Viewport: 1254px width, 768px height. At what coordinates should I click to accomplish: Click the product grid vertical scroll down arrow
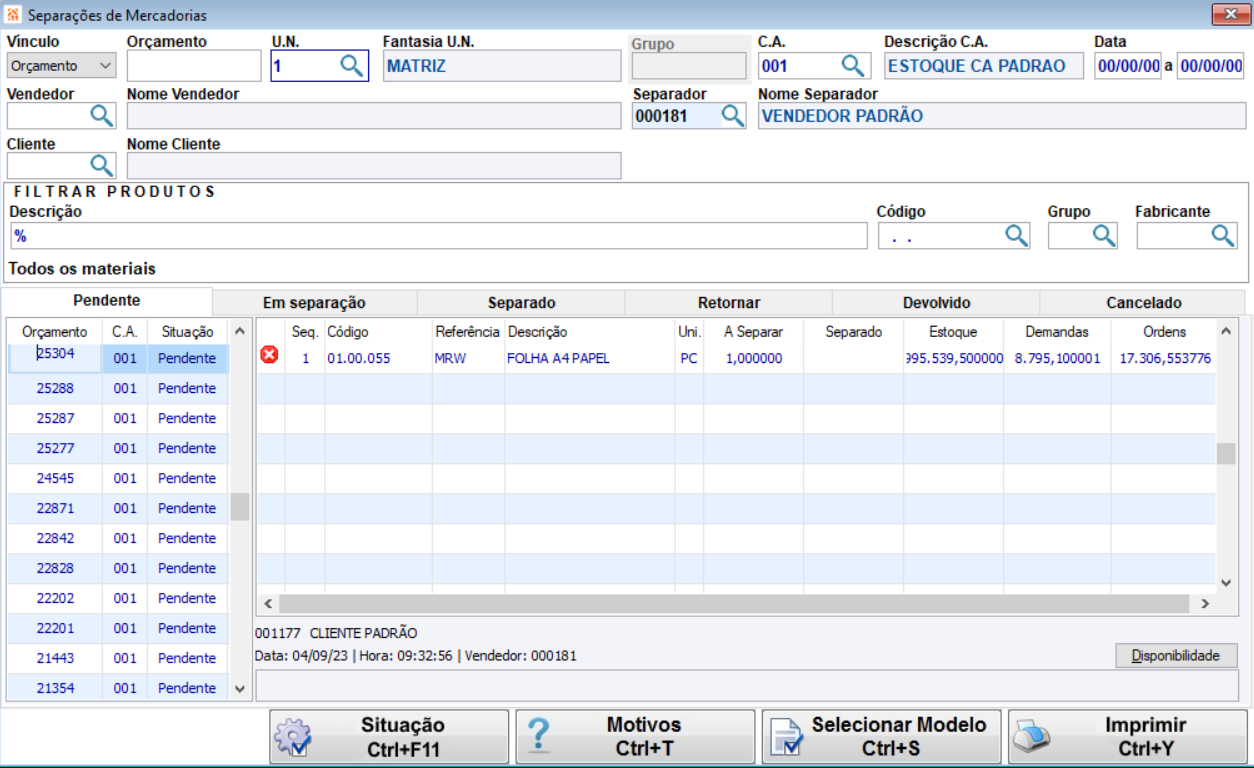[1226, 582]
